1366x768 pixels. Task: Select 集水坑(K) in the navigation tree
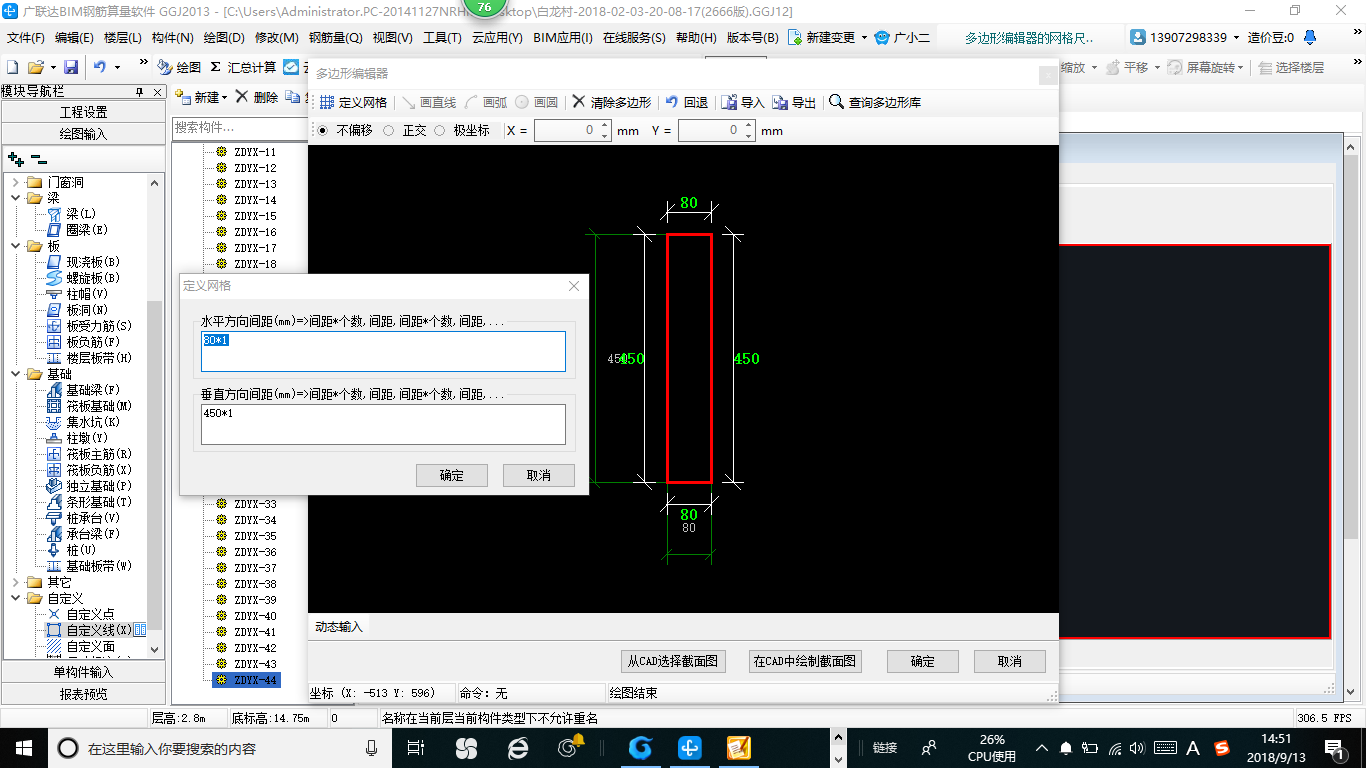point(93,422)
